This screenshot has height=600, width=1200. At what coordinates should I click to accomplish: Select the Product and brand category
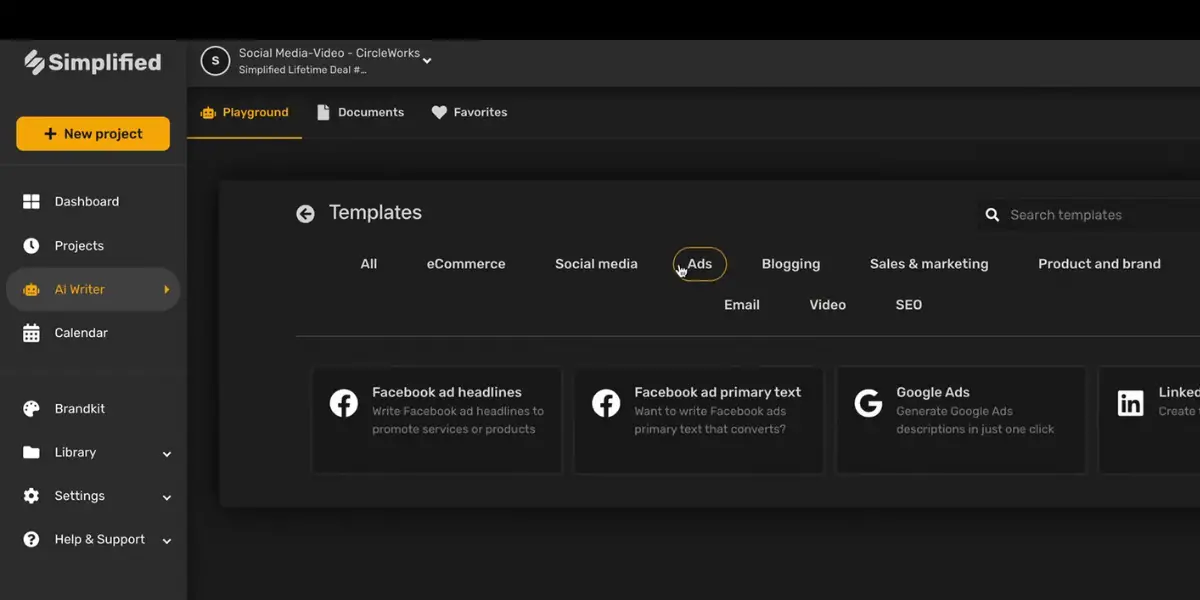pos(1099,264)
